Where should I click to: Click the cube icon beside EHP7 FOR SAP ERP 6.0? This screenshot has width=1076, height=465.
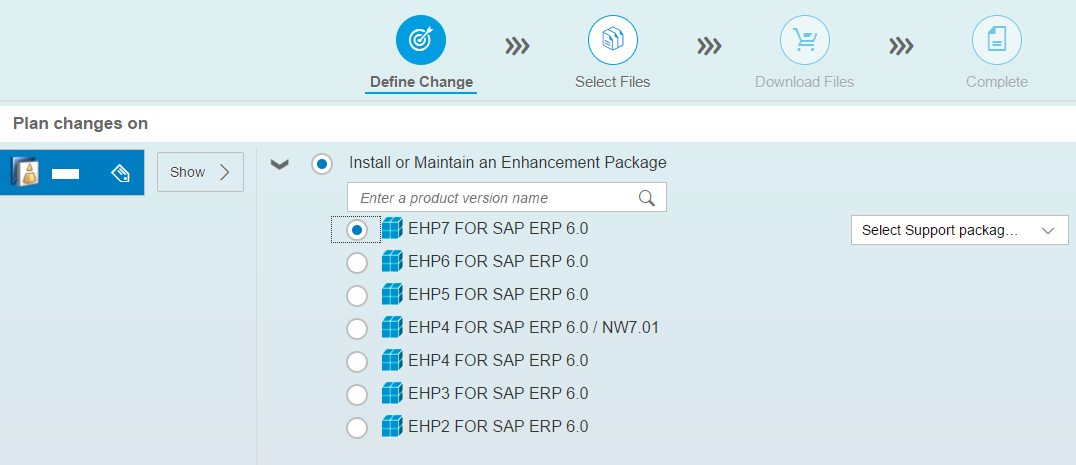tap(392, 228)
